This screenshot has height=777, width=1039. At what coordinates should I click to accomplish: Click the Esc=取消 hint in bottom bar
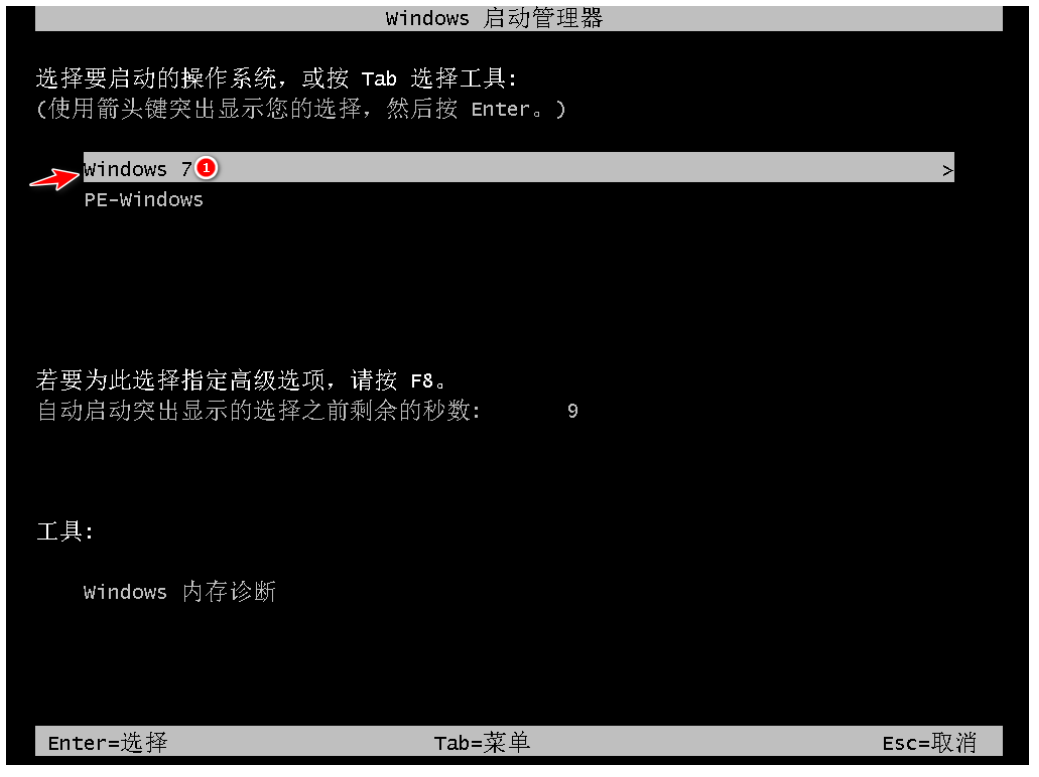(929, 743)
